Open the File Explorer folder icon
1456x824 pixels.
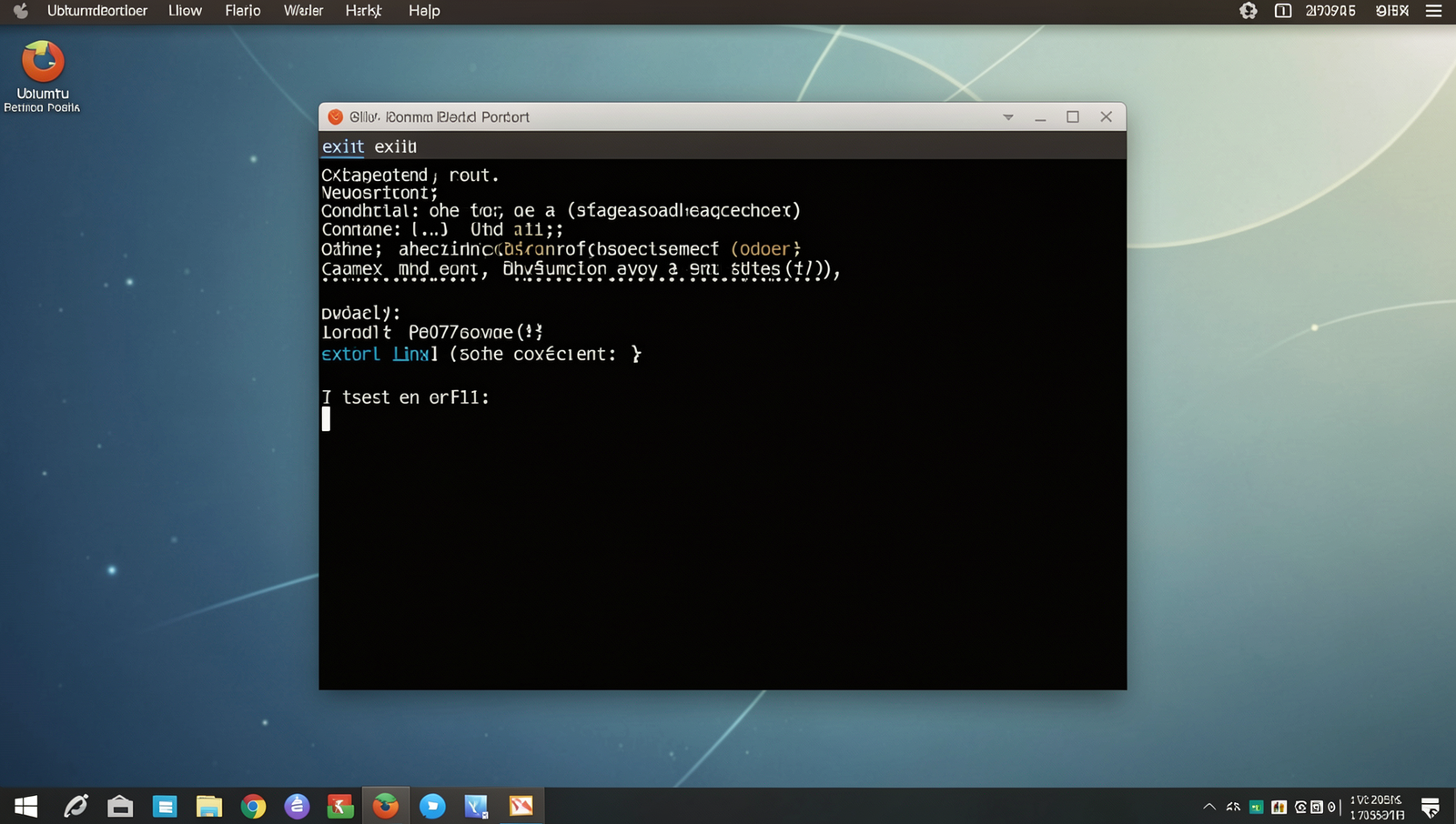tap(209, 806)
